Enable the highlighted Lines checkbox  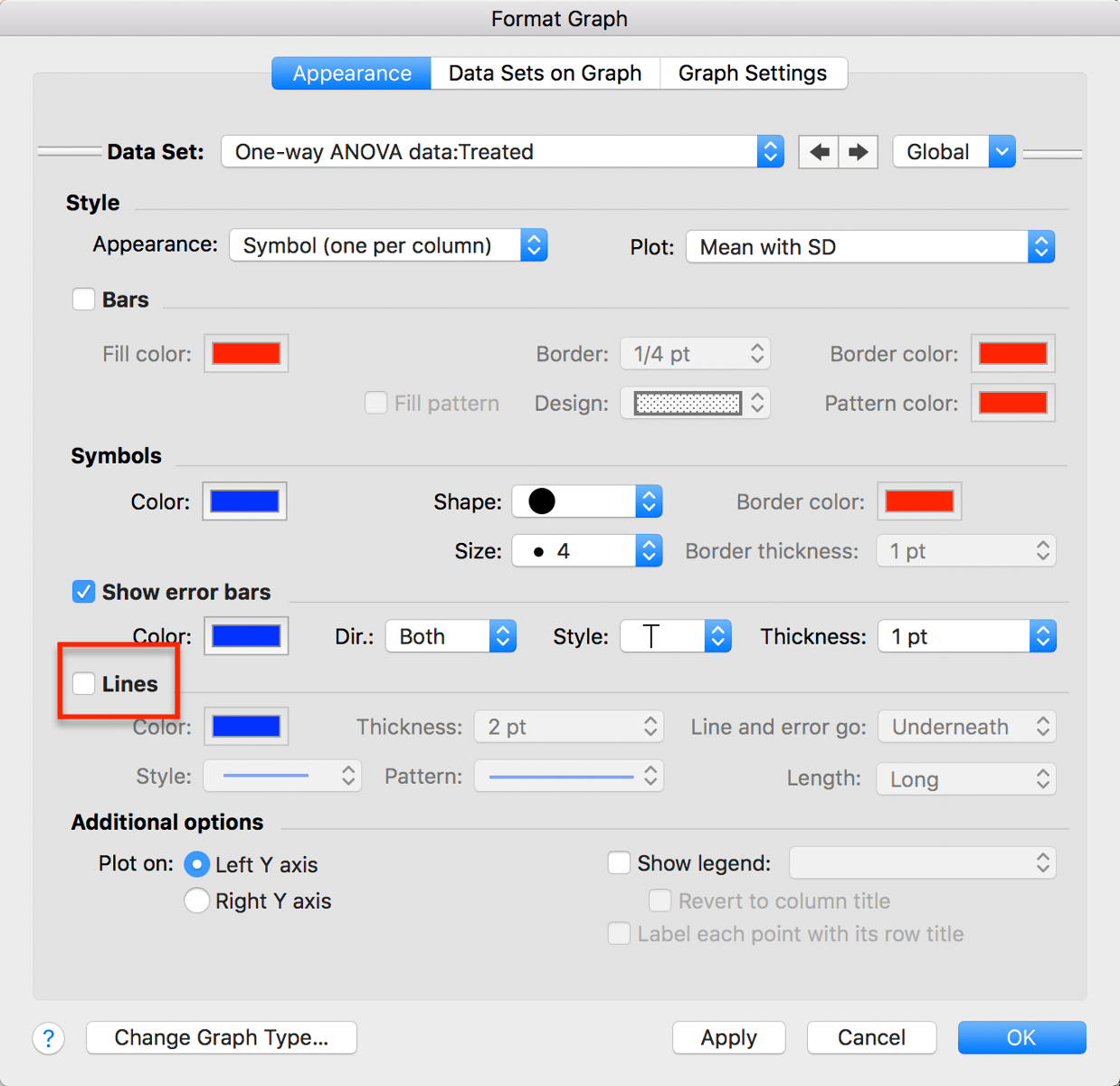pyautogui.click(x=83, y=683)
